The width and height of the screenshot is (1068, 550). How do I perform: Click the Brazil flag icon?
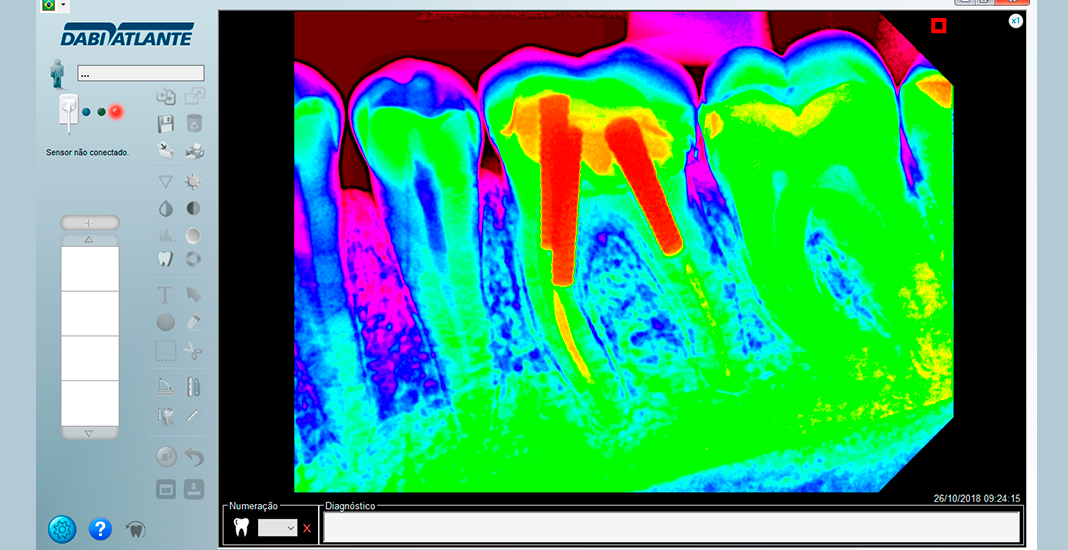(49, 5)
